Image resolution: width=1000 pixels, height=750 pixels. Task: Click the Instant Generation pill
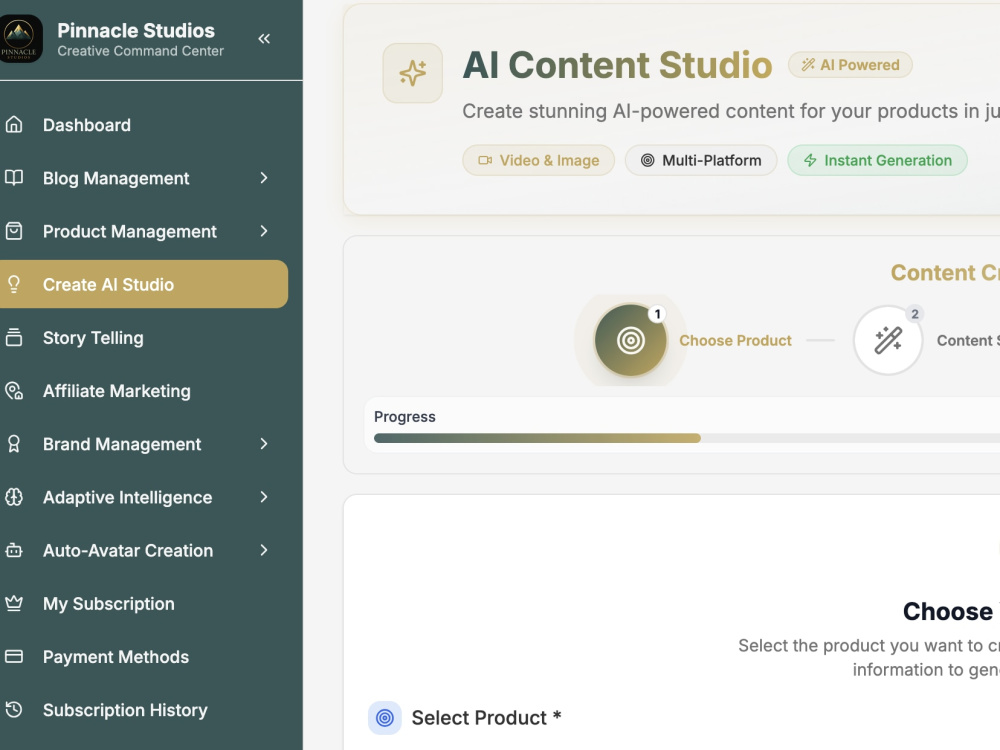(x=877, y=160)
